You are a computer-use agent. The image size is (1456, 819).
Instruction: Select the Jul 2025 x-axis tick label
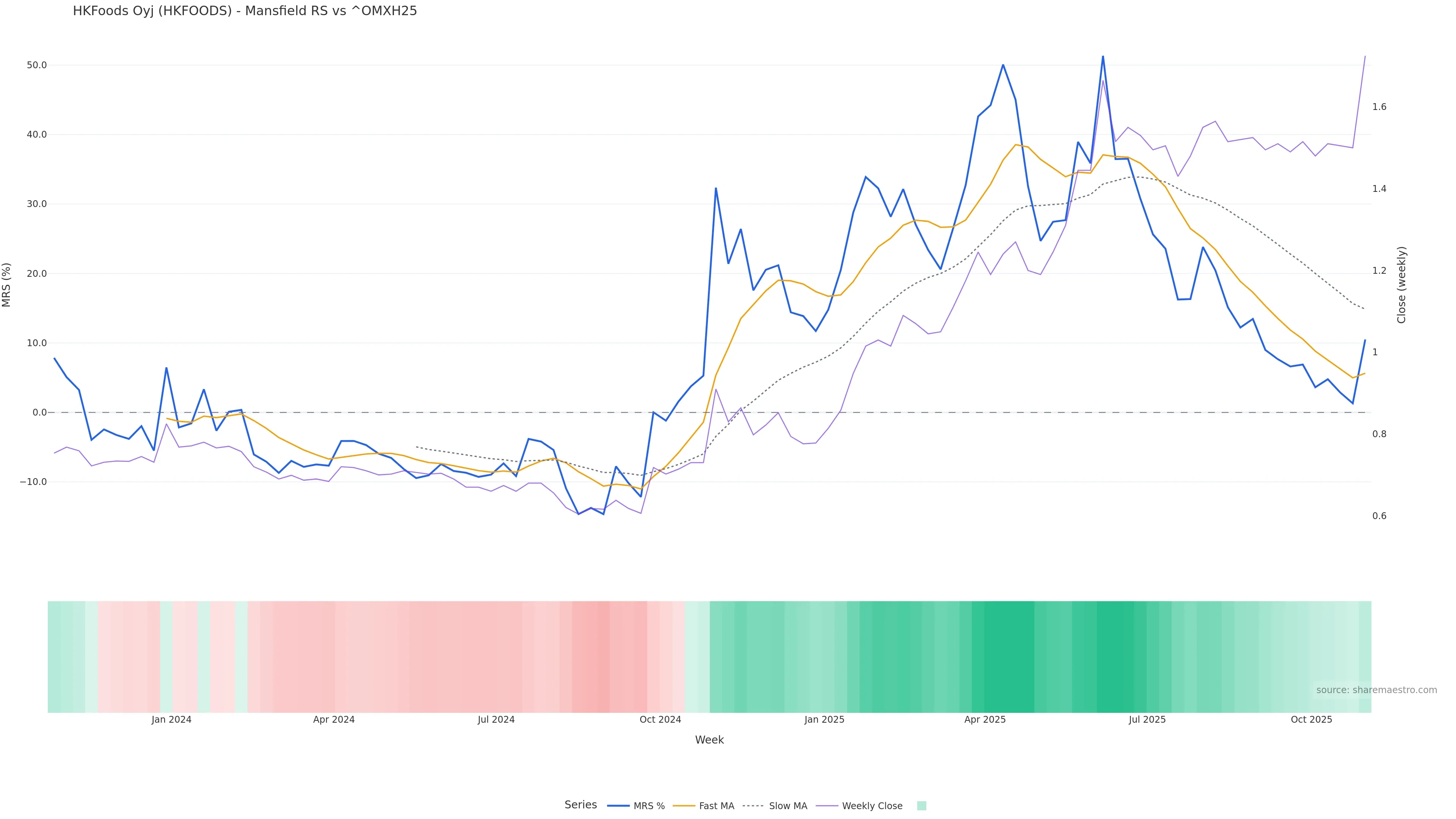pyautogui.click(x=1147, y=720)
